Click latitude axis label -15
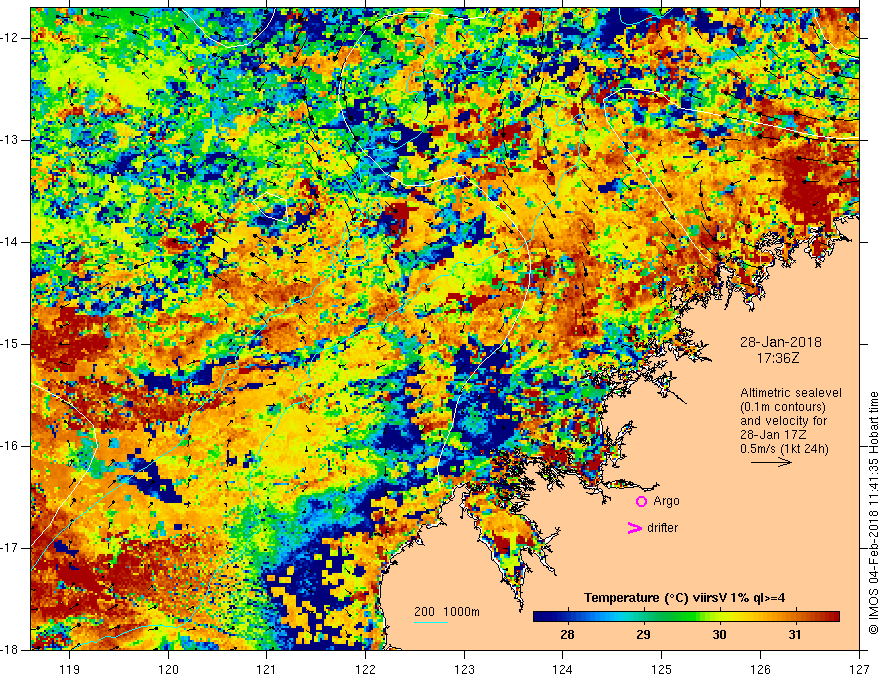This screenshot has width=880, height=680. point(10,344)
